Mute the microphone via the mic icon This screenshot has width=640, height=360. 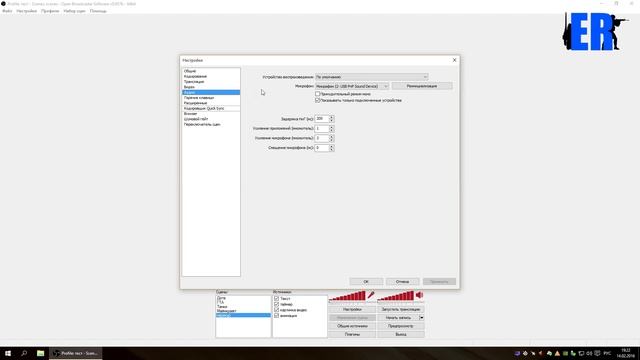click(x=371, y=295)
